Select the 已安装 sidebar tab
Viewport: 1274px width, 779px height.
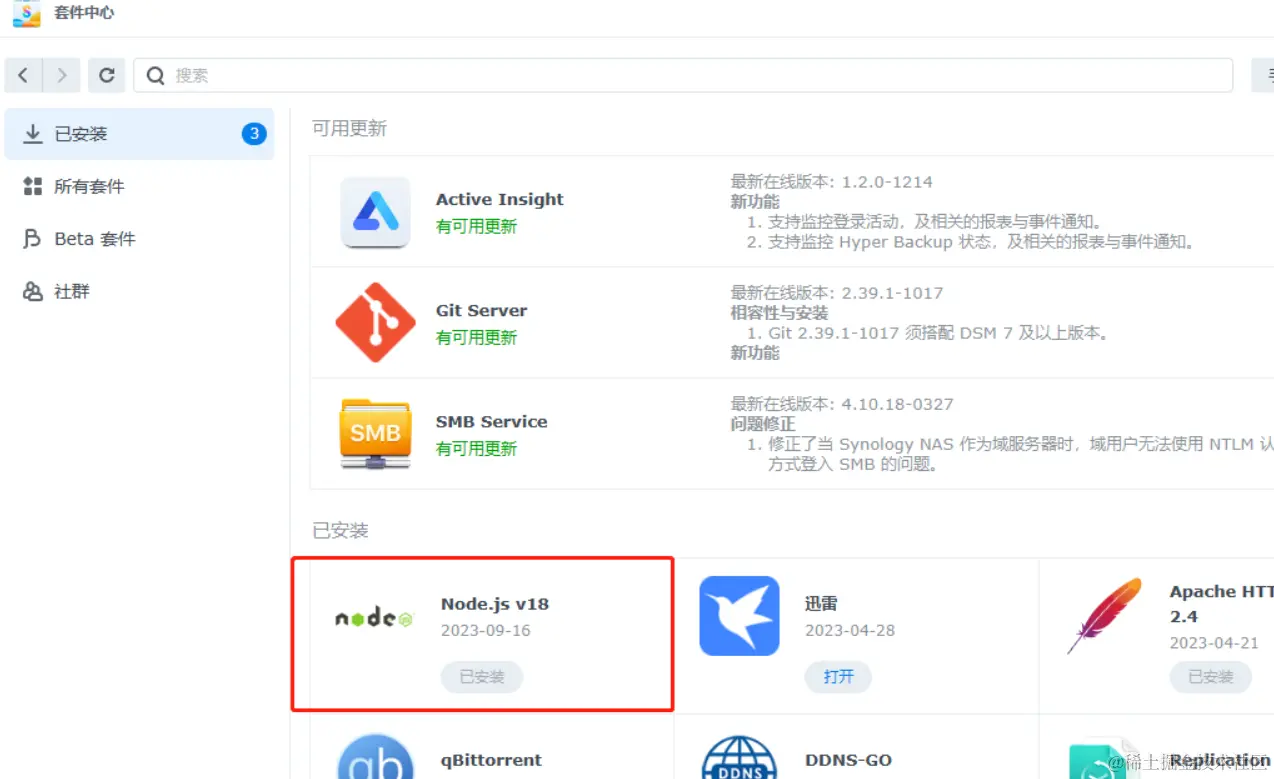point(139,134)
